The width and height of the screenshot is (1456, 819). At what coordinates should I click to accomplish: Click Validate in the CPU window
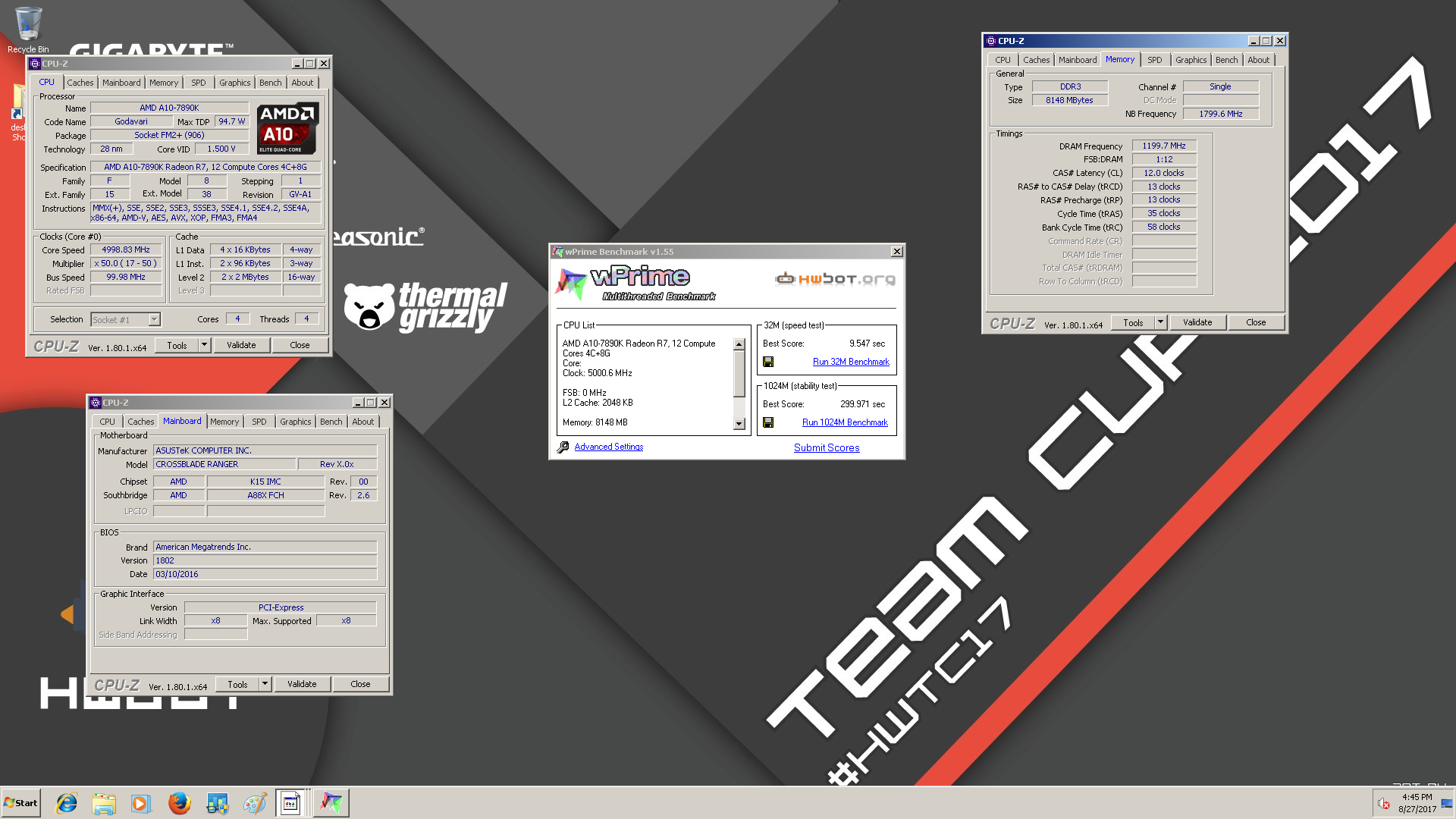click(x=241, y=345)
